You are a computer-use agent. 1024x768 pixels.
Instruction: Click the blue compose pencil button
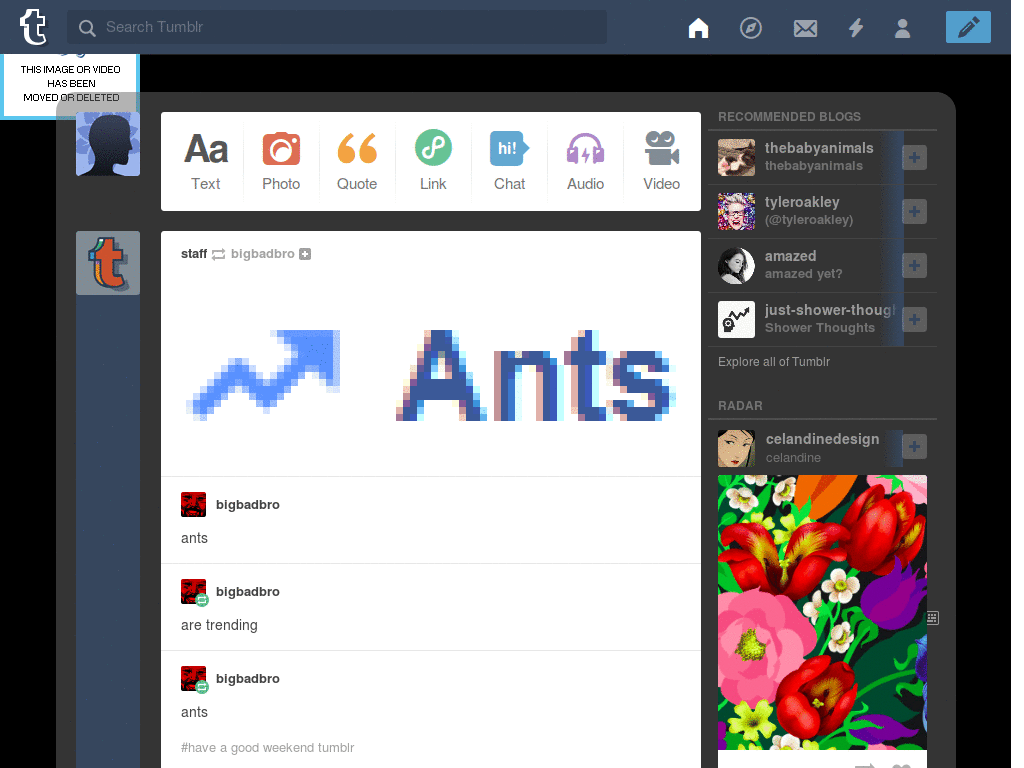pos(968,27)
